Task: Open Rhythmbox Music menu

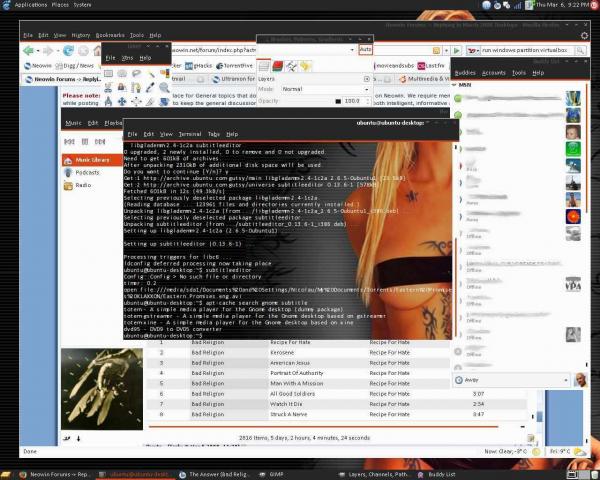Action: click(x=73, y=123)
